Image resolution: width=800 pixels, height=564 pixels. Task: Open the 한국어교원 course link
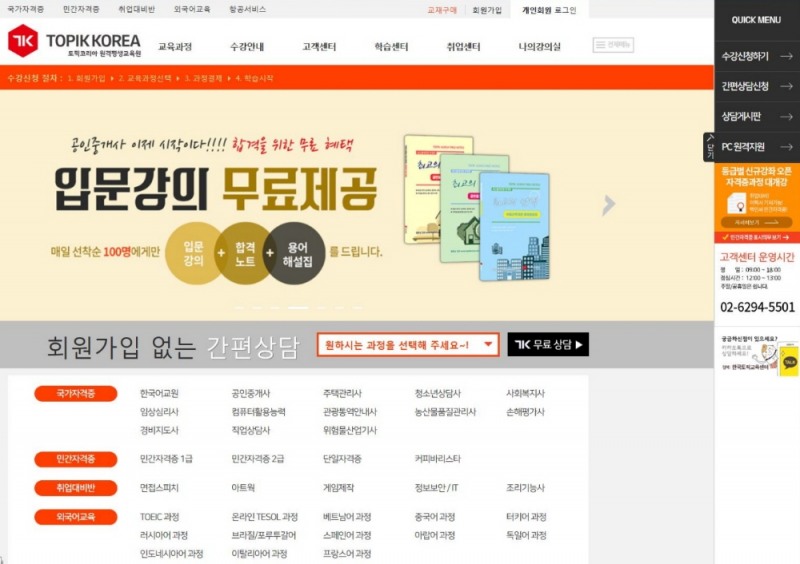pyautogui.click(x=159, y=394)
